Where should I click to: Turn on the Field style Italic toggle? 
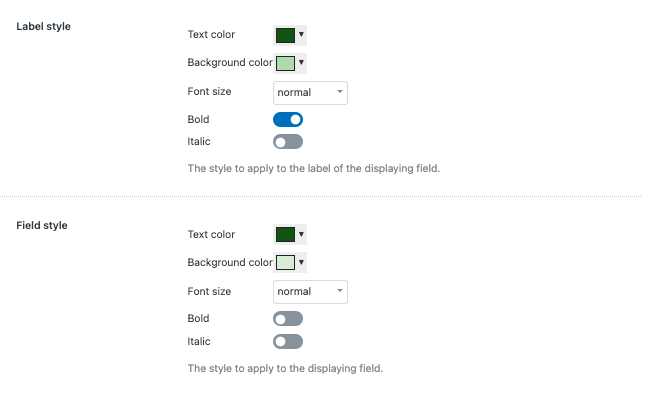tap(288, 342)
